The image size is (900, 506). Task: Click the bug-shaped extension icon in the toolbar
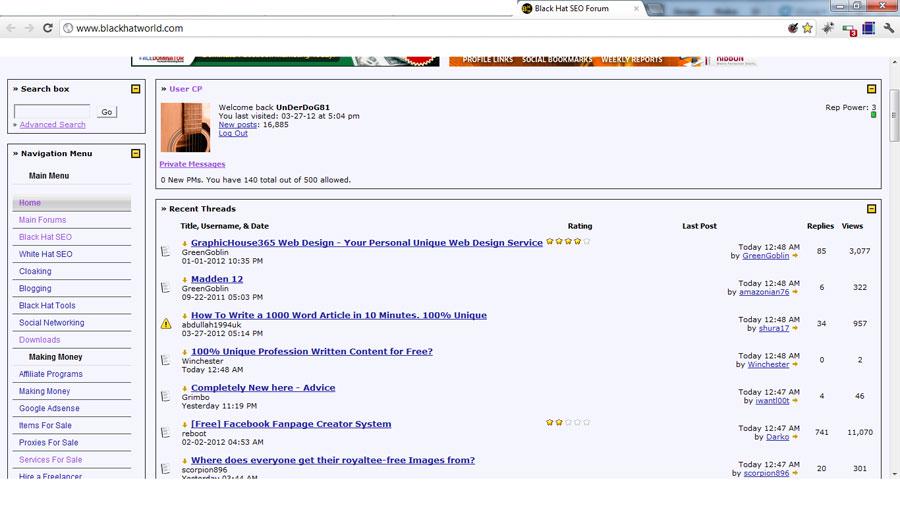point(828,28)
